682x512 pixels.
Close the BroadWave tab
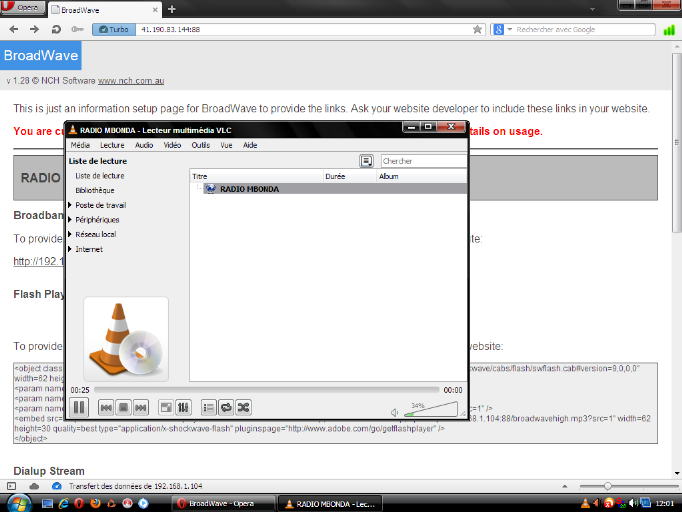tap(155, 10)
